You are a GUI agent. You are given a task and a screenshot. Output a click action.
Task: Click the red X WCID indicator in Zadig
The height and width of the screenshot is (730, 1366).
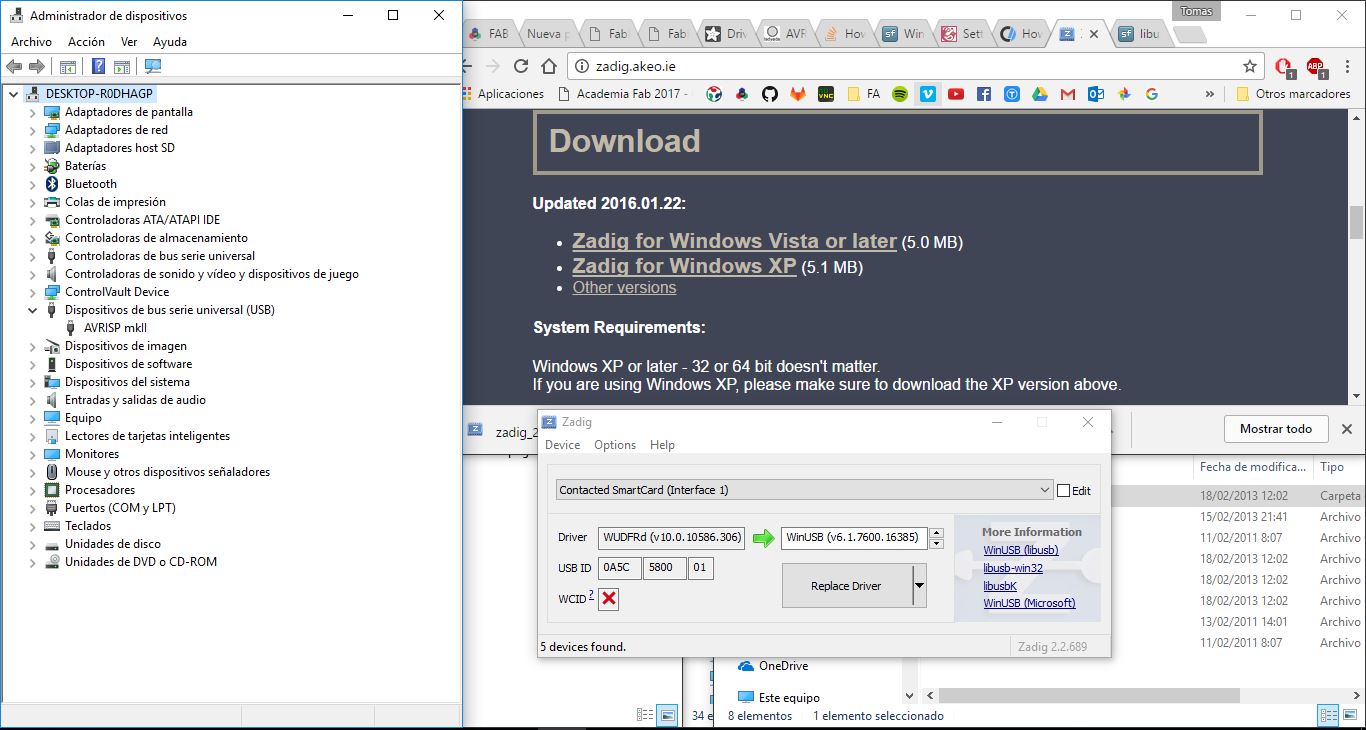(x=609, y=599)
